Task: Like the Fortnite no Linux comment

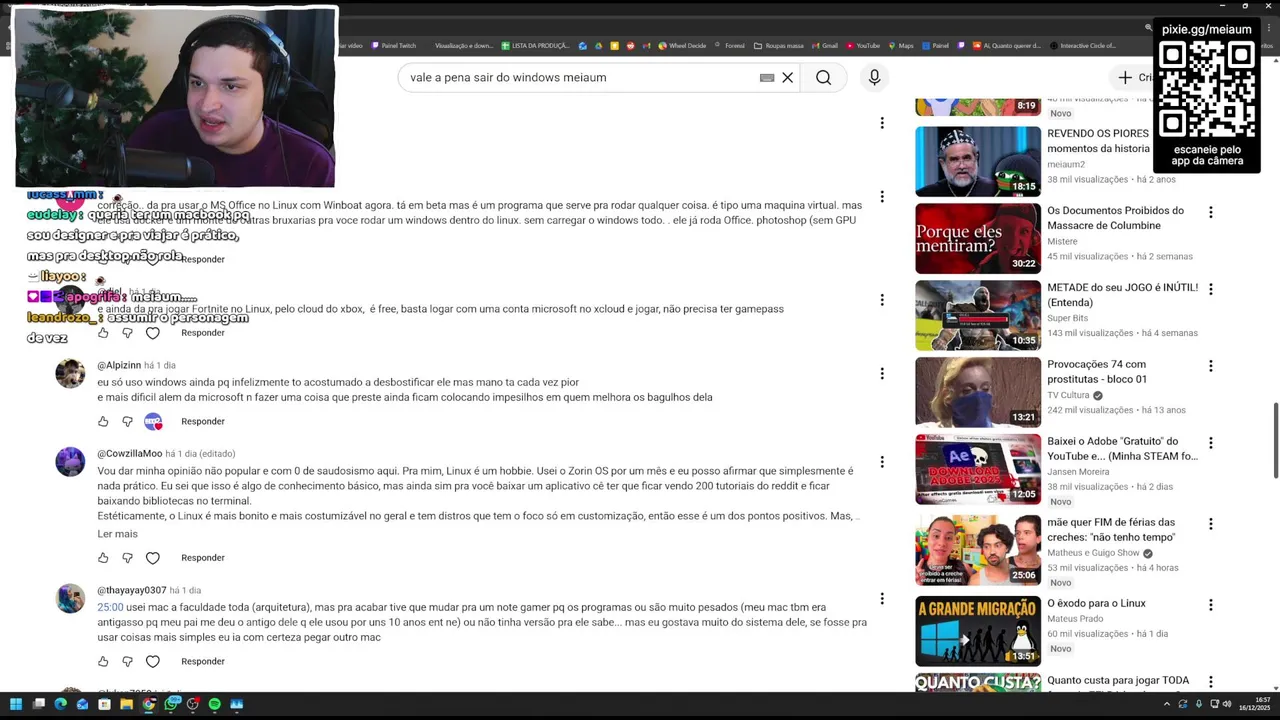Action: click(x=103, y=333)
